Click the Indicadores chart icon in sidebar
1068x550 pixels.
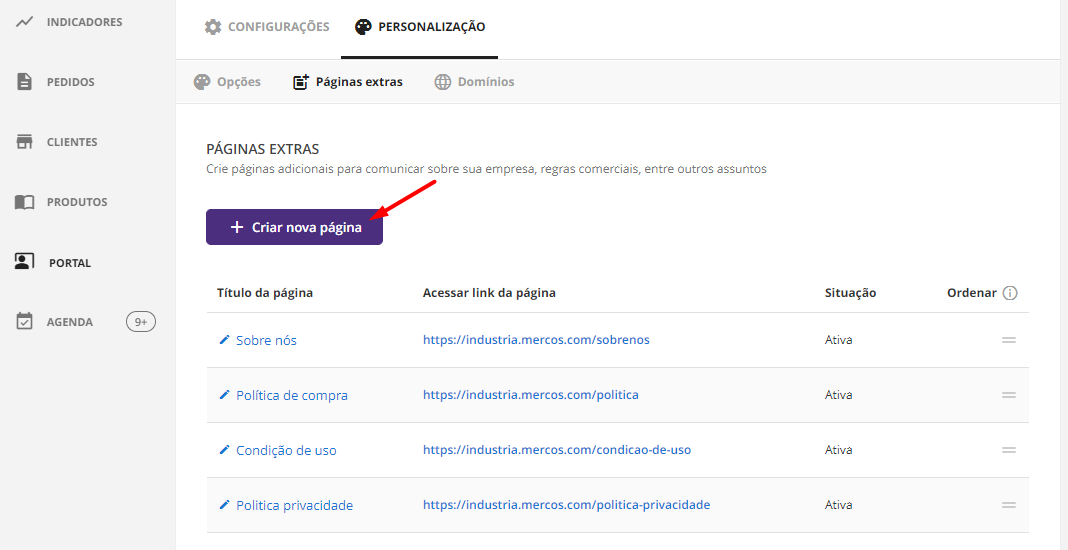tap(25, 22)
